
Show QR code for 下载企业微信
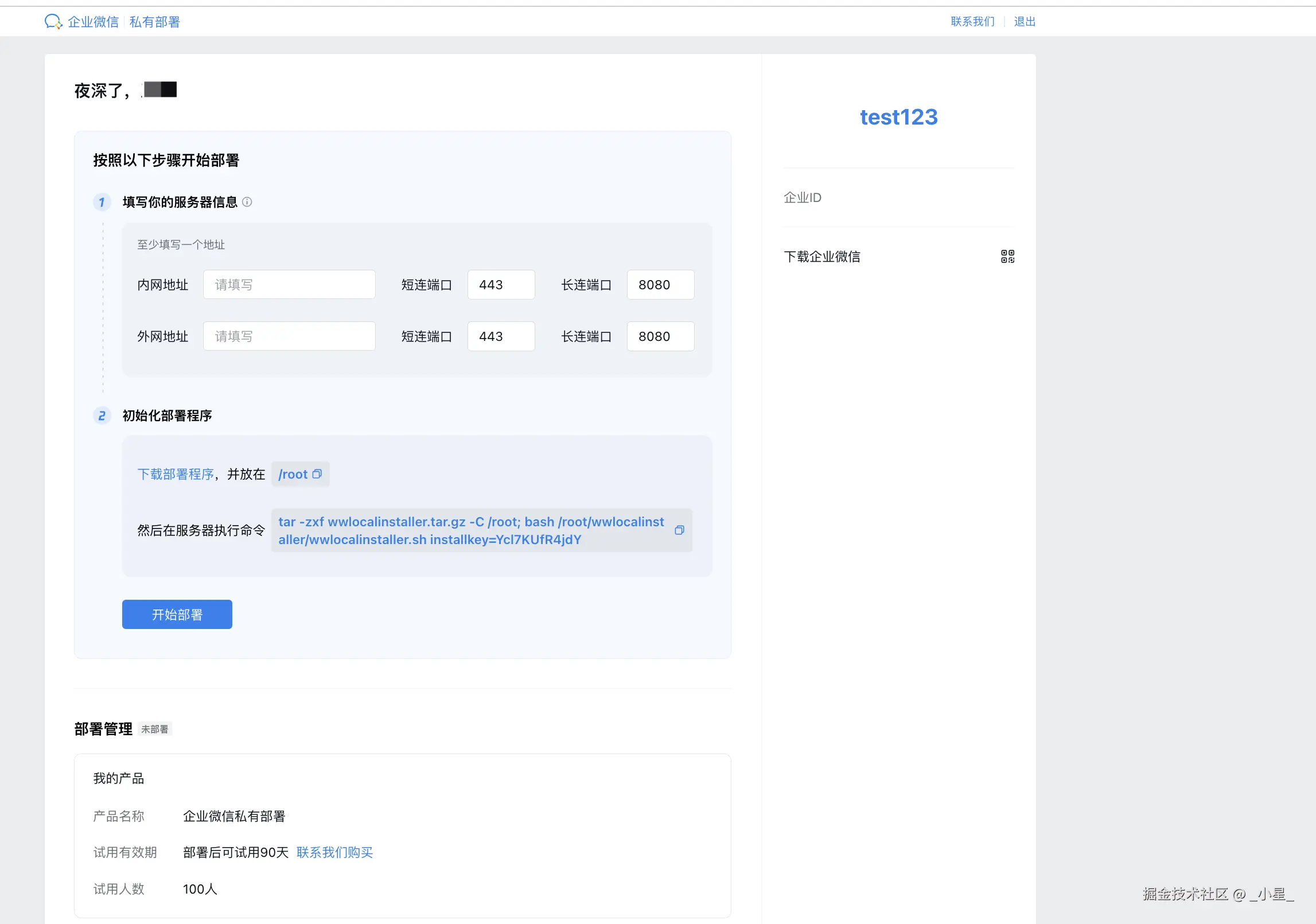pyautogui.click(x=1007, y=257)
